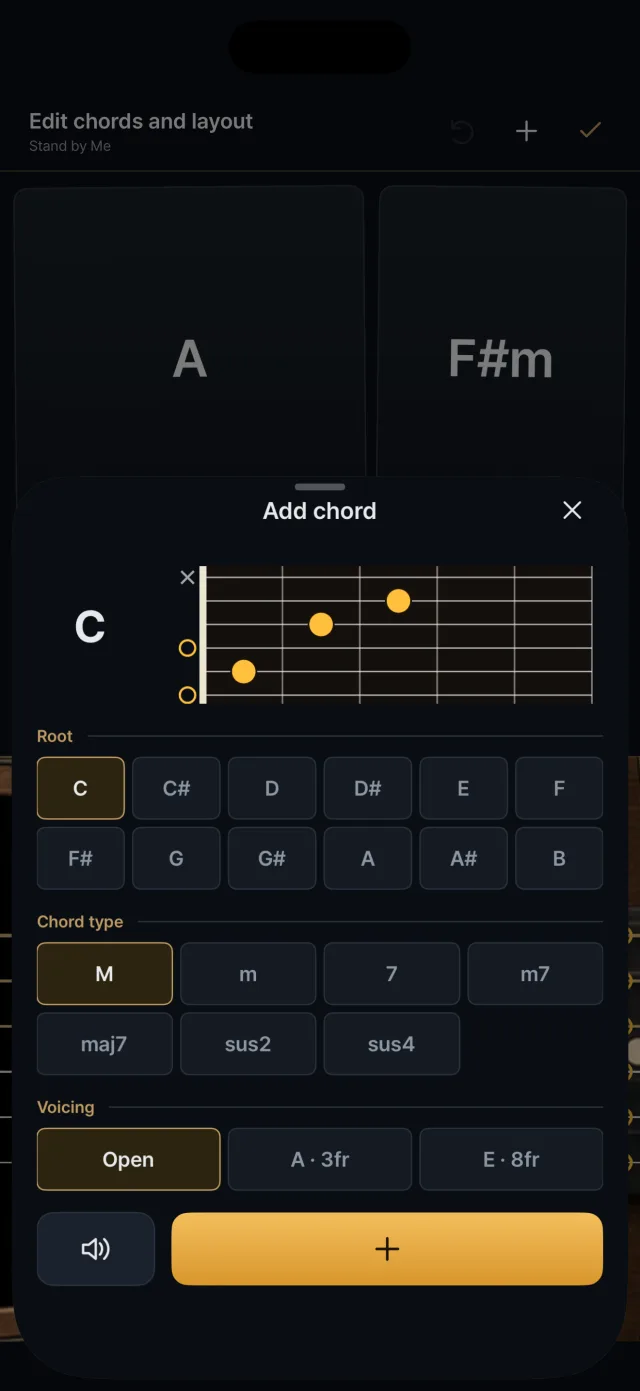Select B as root note
640x1391 pixels.
[559, 859]
